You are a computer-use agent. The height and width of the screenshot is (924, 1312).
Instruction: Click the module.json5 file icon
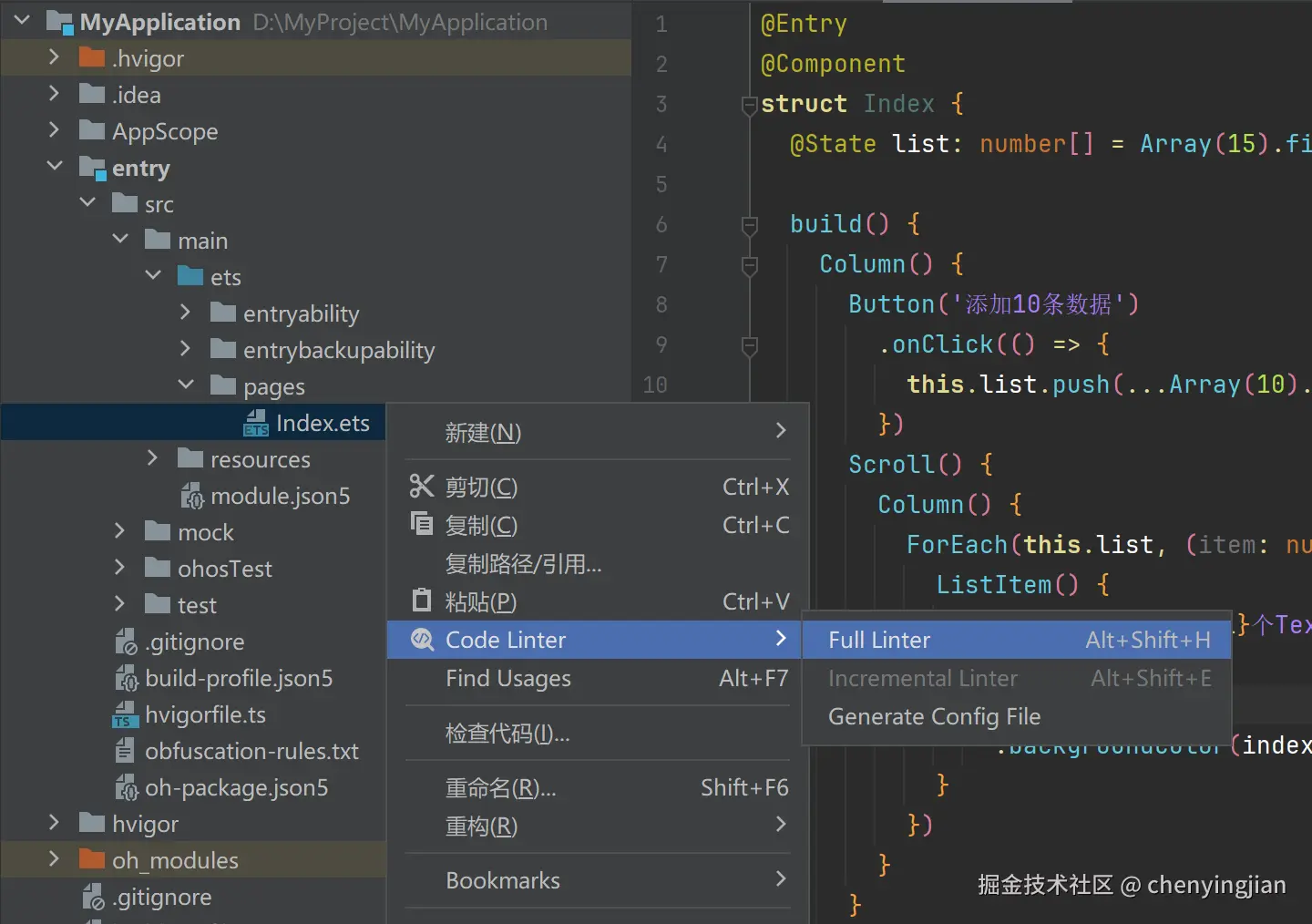[192, 496]
